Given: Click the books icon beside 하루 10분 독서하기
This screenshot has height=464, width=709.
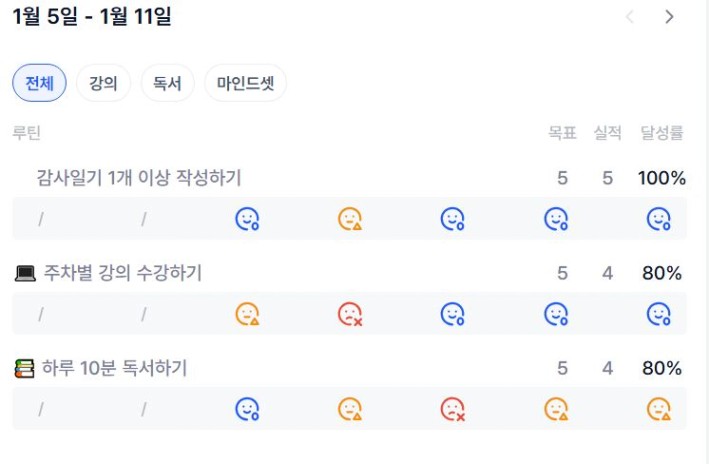Looking at the screenshot, I should (25, 369).
